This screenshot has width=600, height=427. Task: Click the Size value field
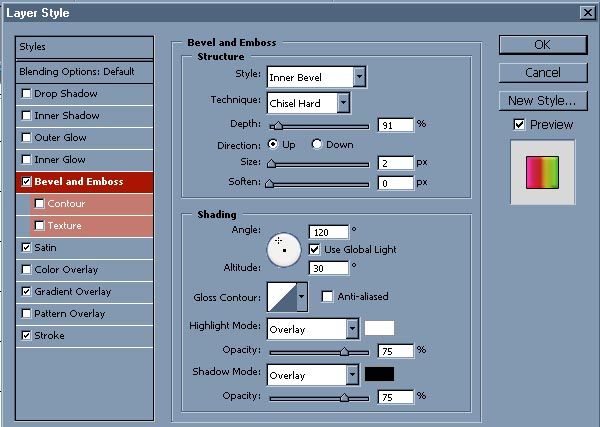pos(396,163)
